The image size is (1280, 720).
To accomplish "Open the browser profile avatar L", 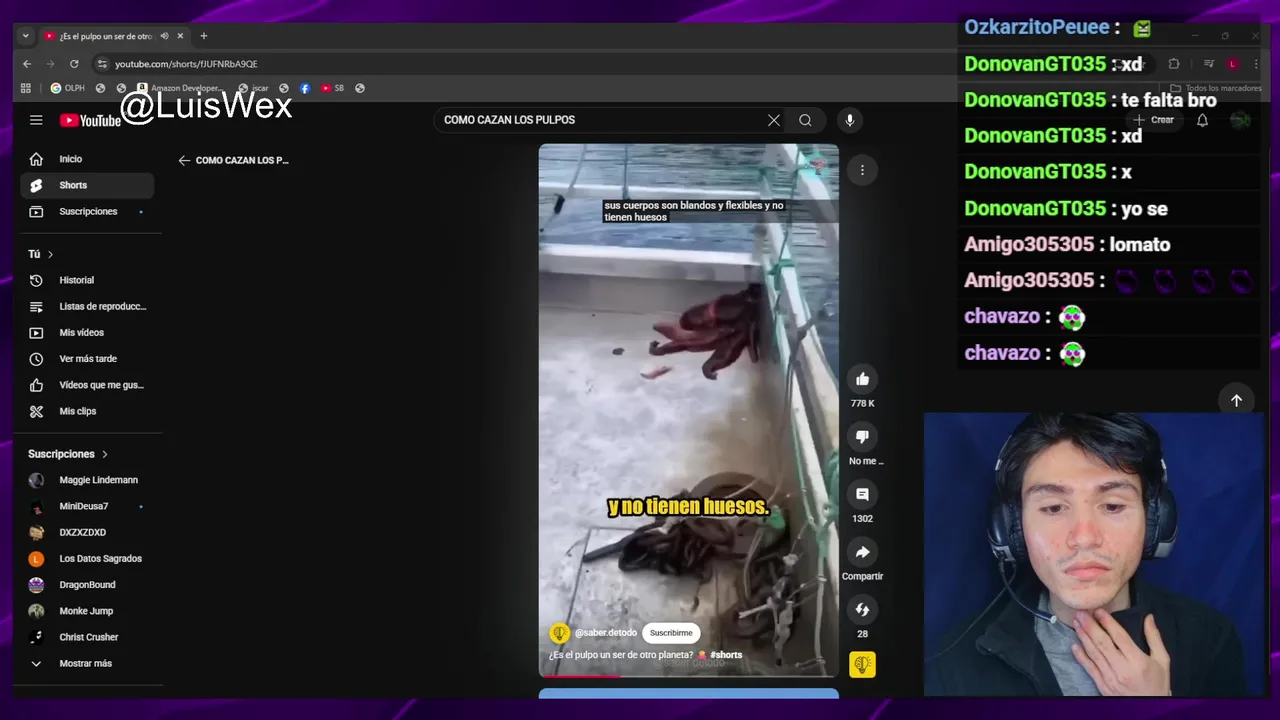I will pyautogui.click(x=1233, y=64).
